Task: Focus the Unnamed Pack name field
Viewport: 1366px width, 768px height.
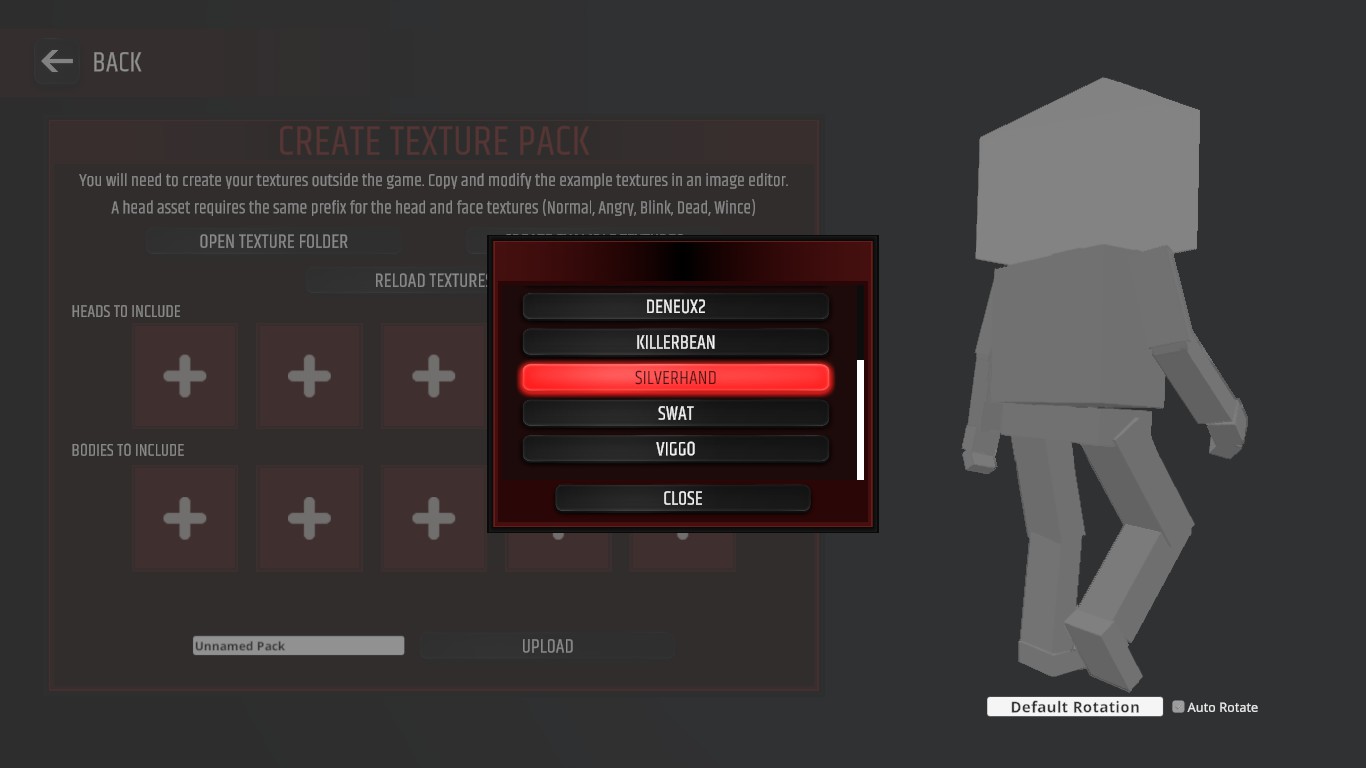Action: 299,646
